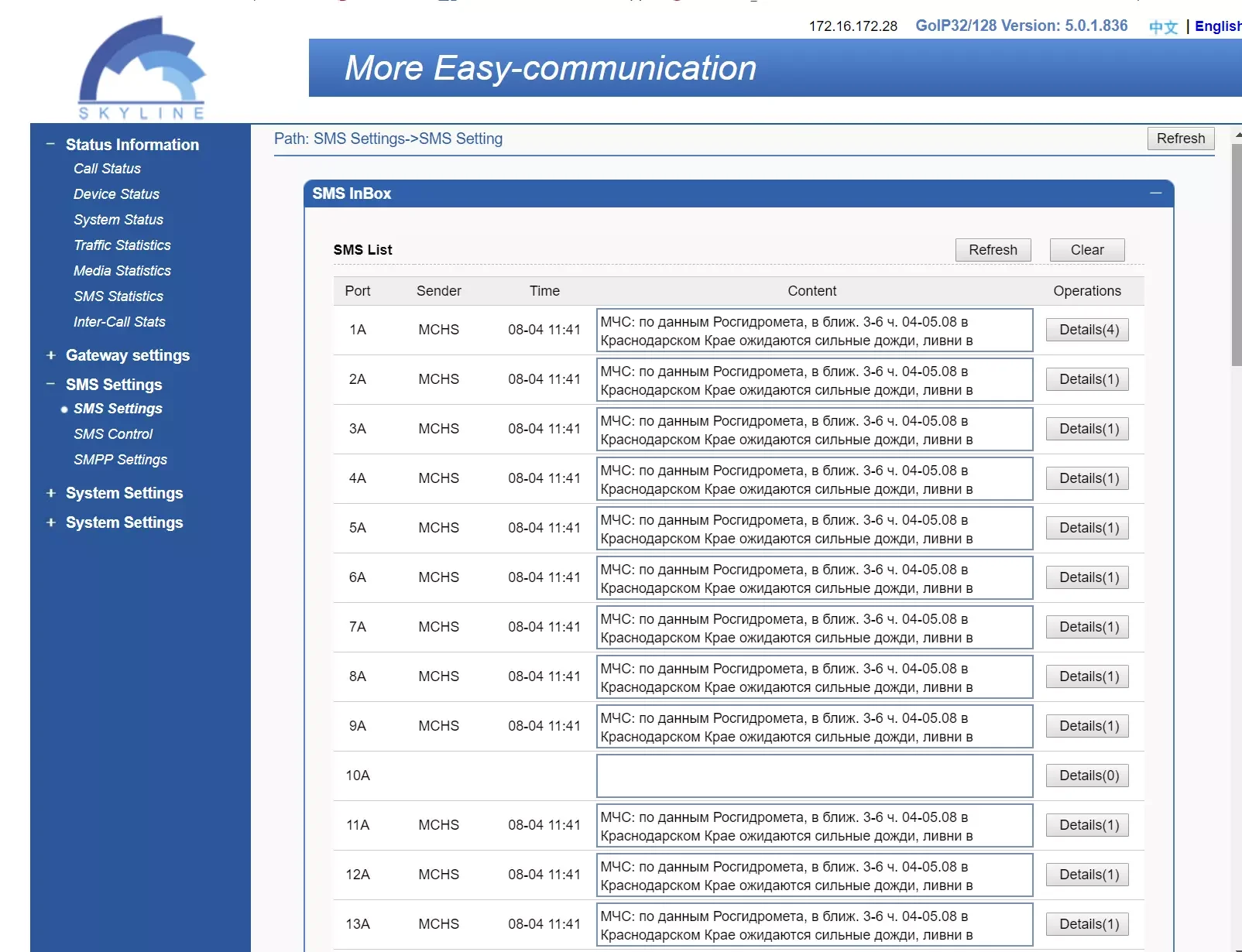This screenshot has height=952, width=1242.
Task: Click the empty content field for port 10A
Action: [814, 776]
